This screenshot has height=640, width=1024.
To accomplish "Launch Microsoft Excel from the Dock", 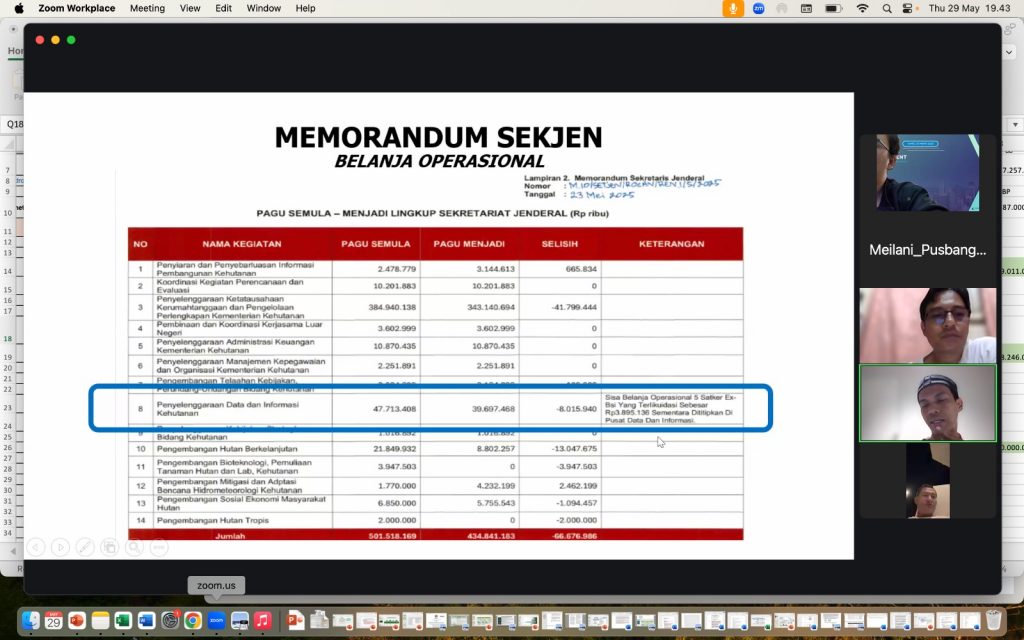I will point(123,620).
